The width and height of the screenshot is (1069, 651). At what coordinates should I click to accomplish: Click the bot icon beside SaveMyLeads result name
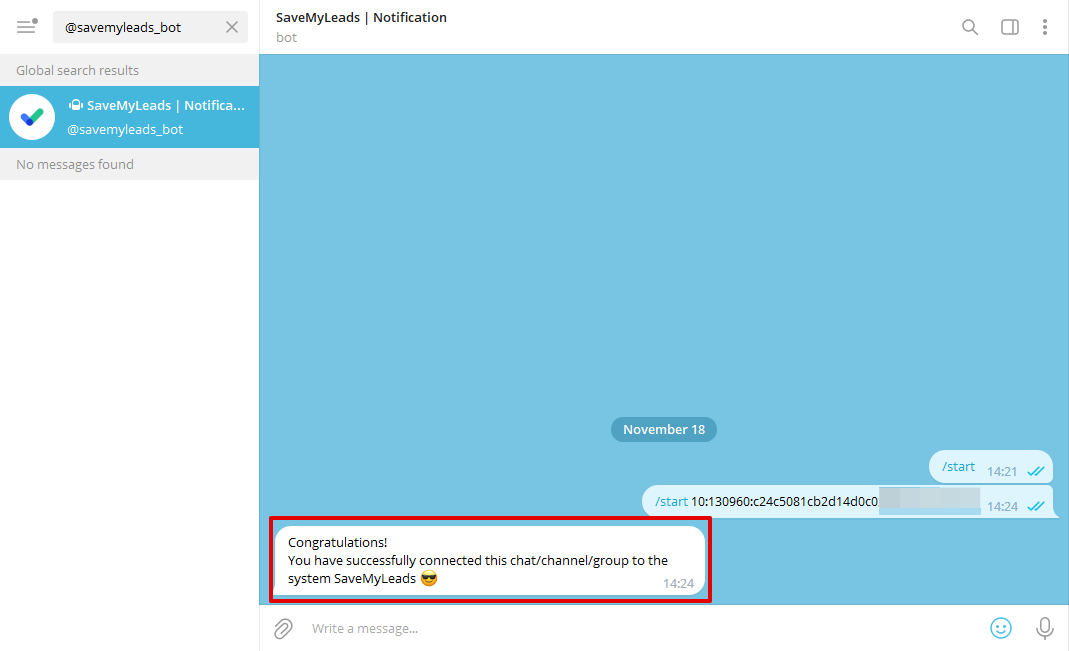point(76,105)
